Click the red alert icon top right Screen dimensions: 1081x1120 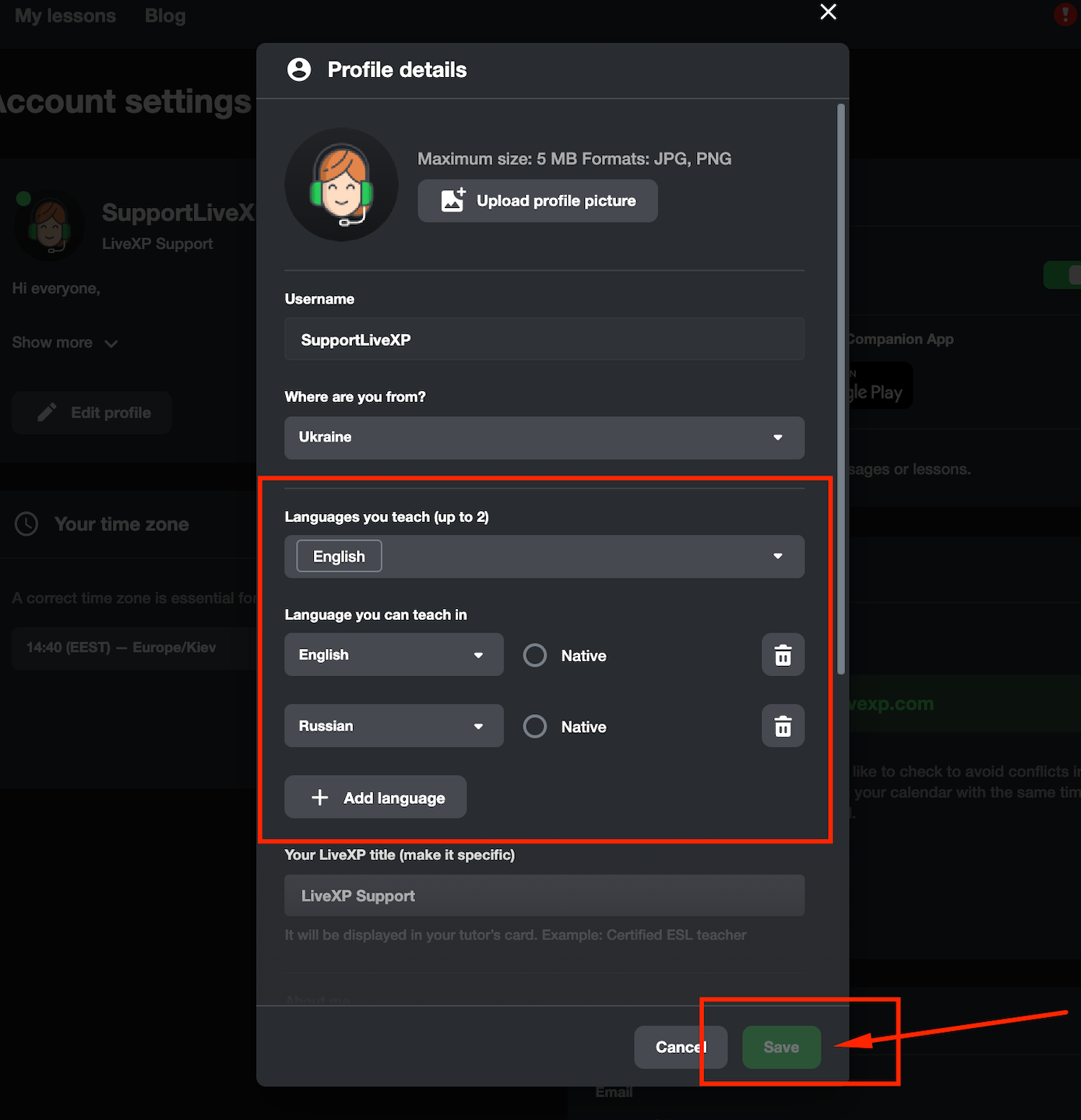(x=1065, y=14)
